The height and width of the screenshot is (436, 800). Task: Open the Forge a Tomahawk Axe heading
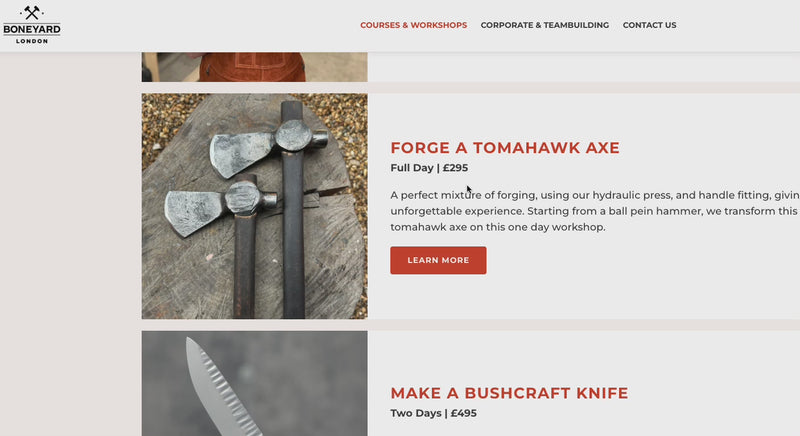(x=505, y=148)
